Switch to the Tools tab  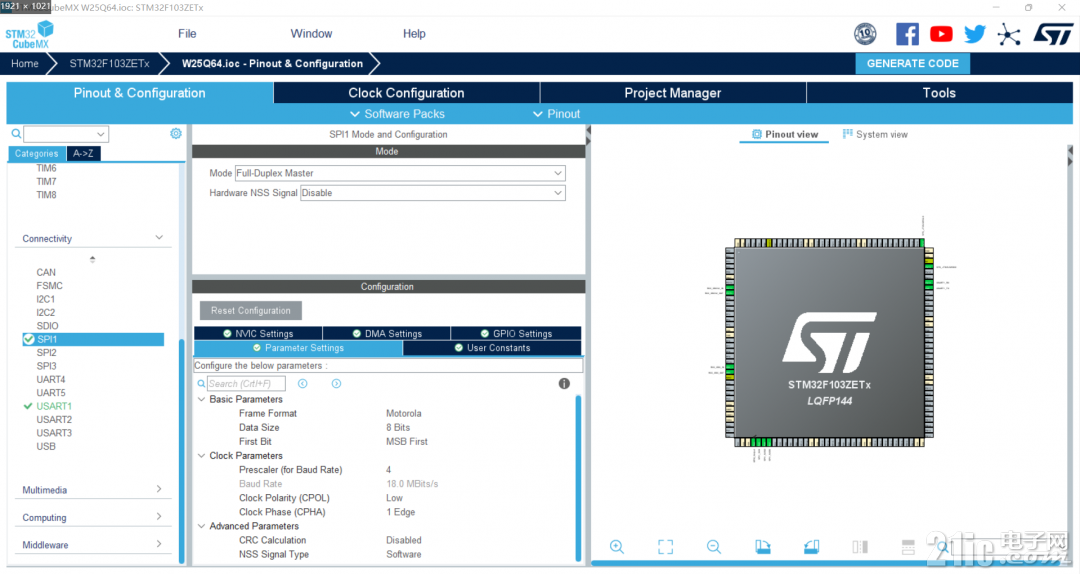[x=939, y=93]
